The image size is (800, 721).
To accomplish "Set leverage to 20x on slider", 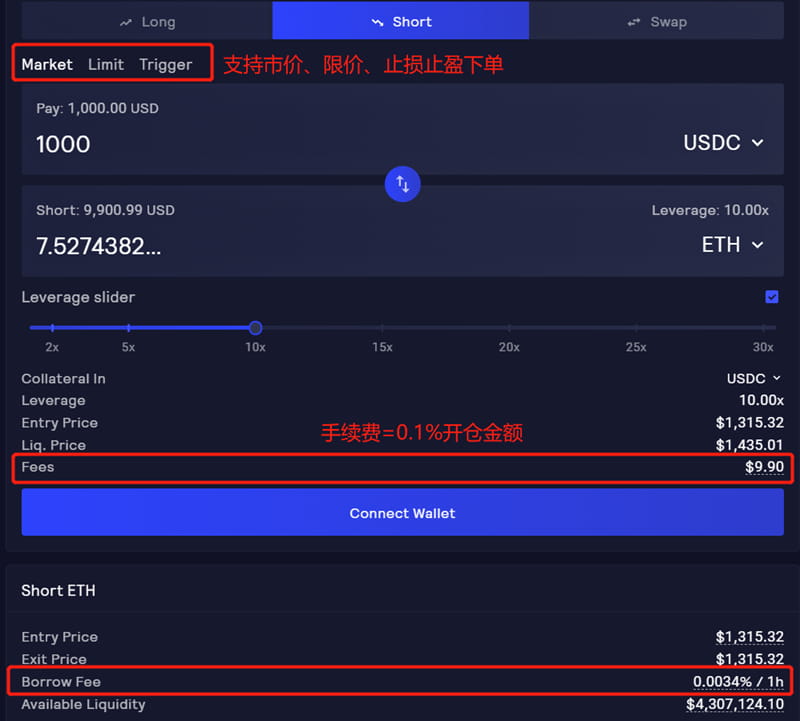I will (x=509, y=328).
